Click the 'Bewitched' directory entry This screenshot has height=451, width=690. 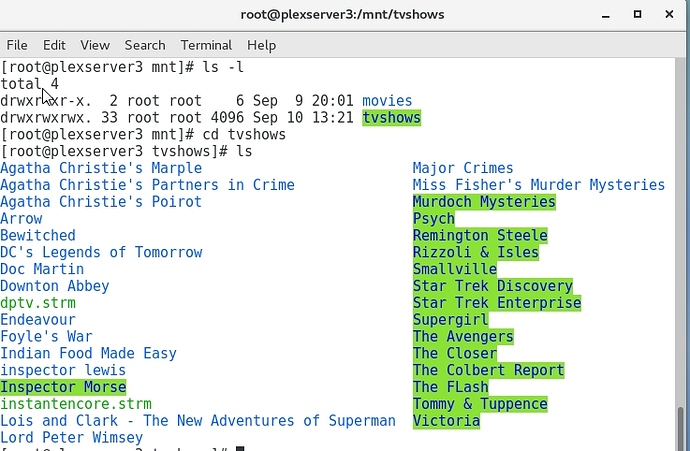(x=38, y=235)
